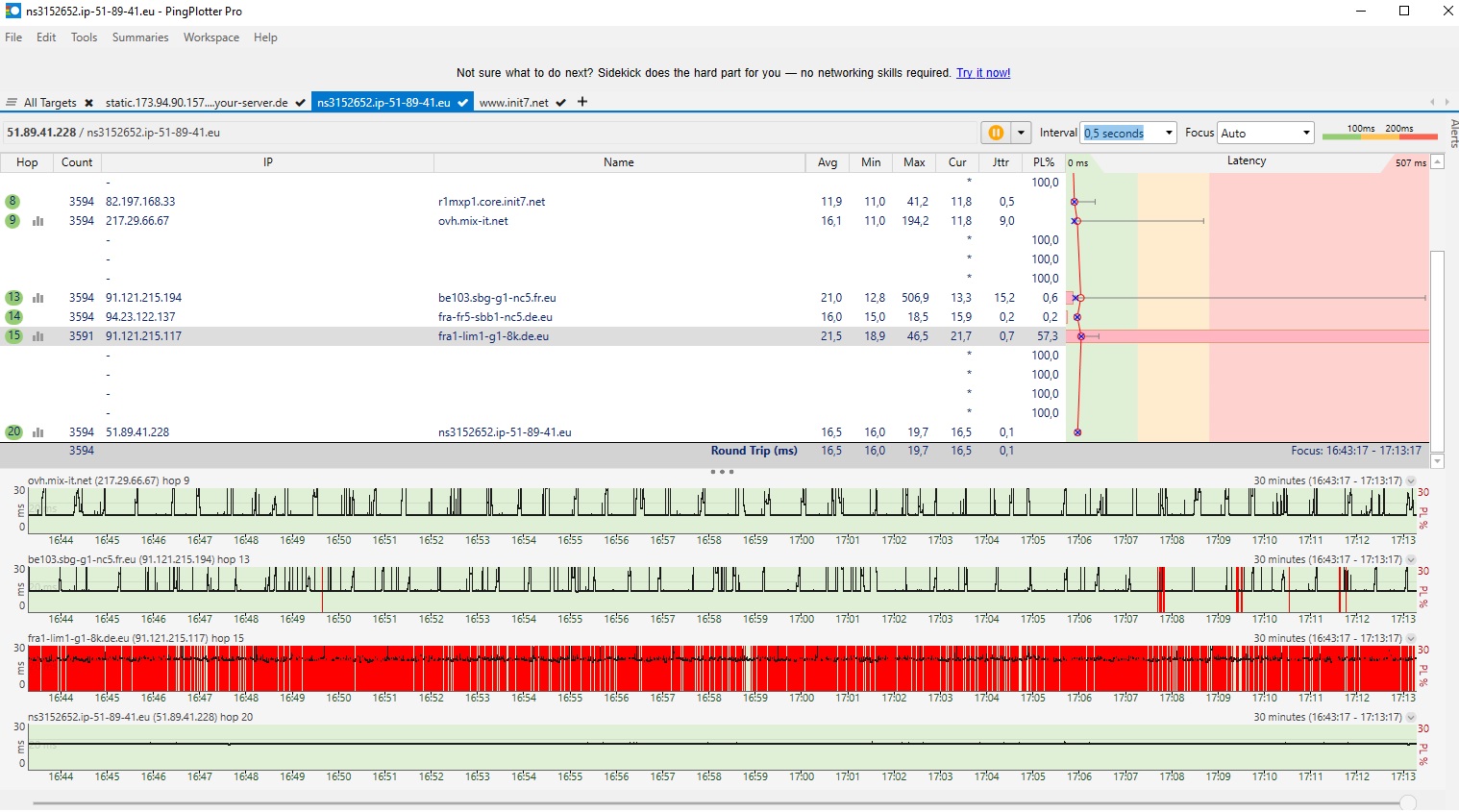Open the Edit menu
The height and width of the screenshot is (812, 1459).
pos(46,37)
